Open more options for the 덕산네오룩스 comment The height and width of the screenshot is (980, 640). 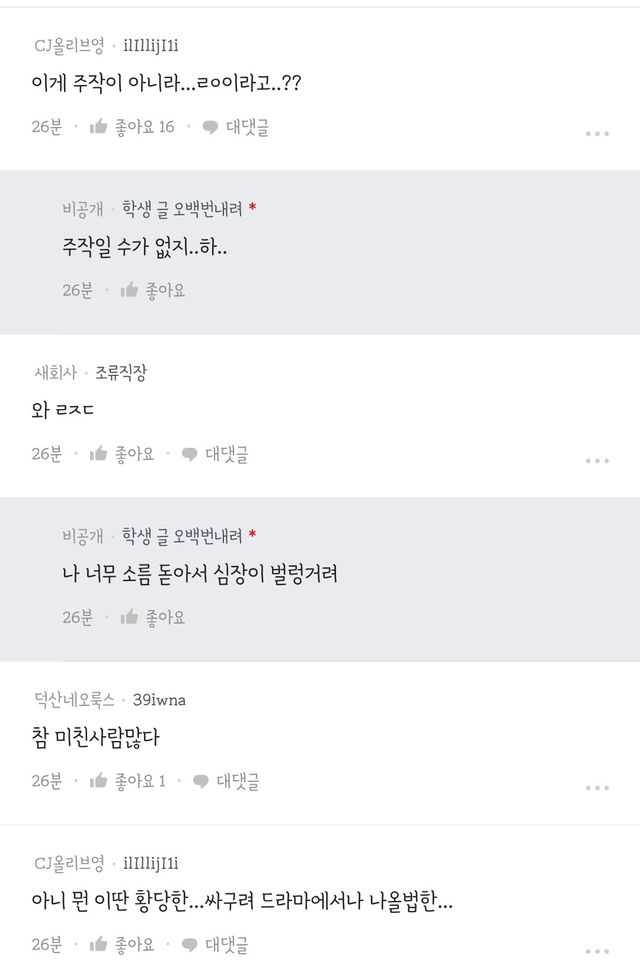tap(597, 788)
